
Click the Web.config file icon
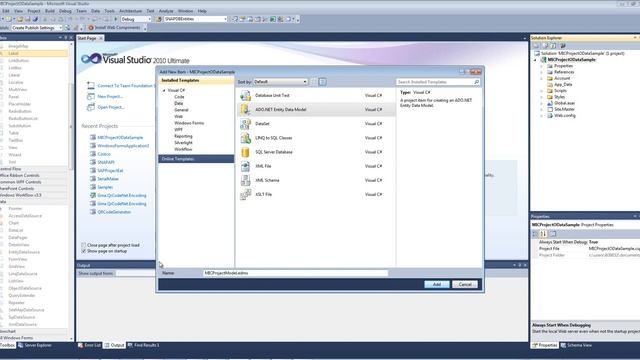click(550, 116)
